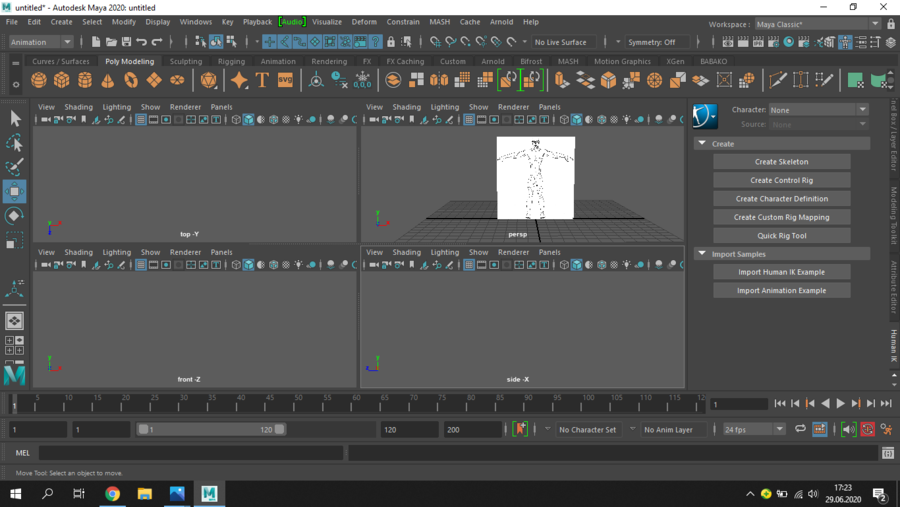The image size is (900, 507).
Task: Create a polygon cone from the shelf
Action: [x=108, y=80]
